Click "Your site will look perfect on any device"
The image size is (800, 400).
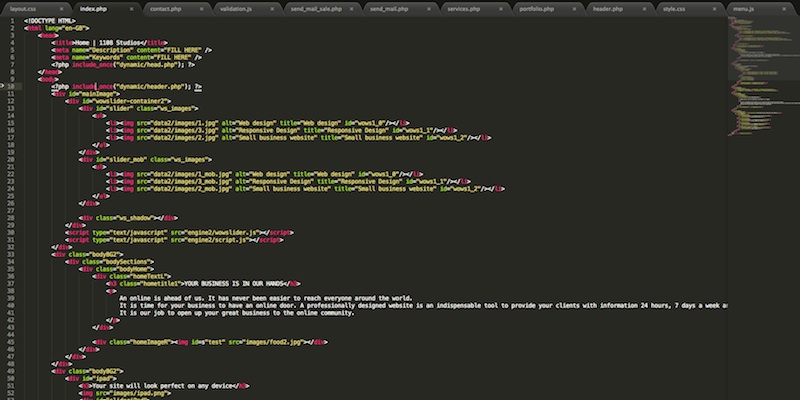point(164,386)
